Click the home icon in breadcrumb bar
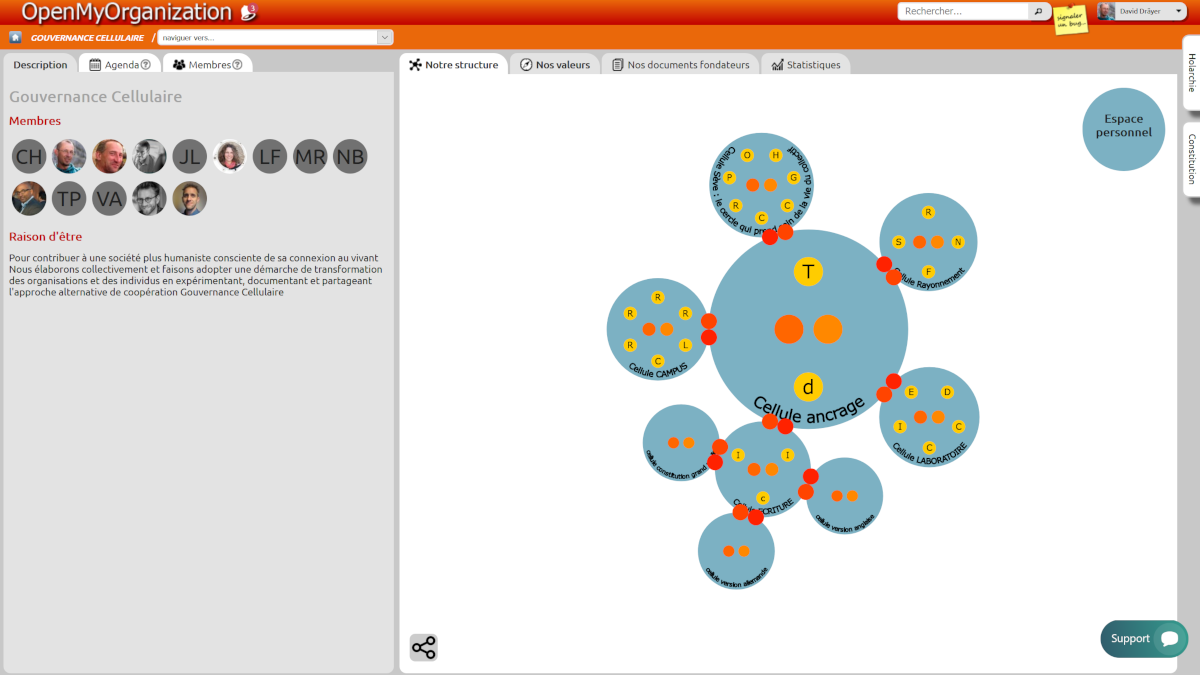Screen dimensions: 1200x675 (x=15, y=37)
